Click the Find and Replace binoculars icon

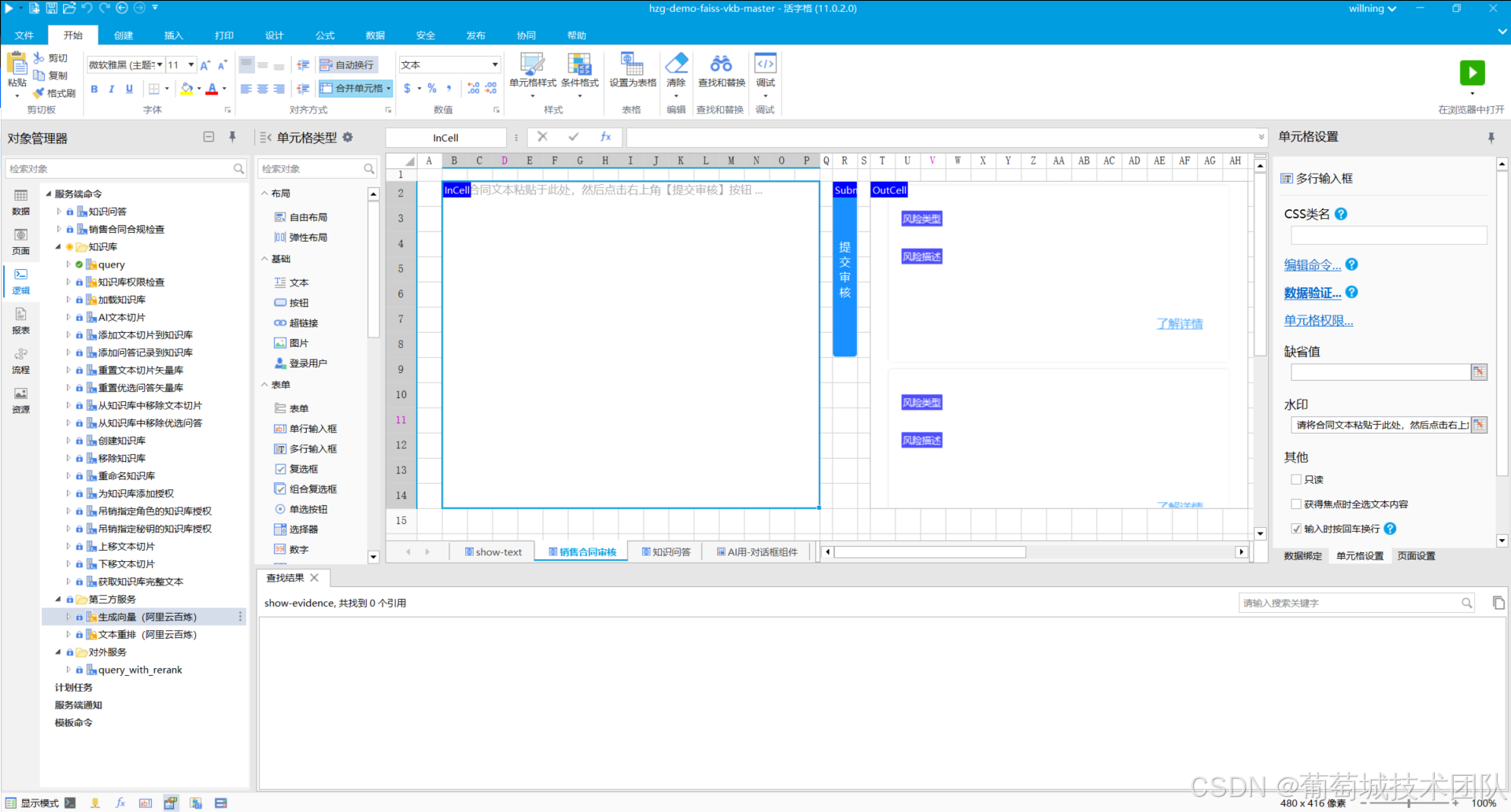(x=721, y=64)
